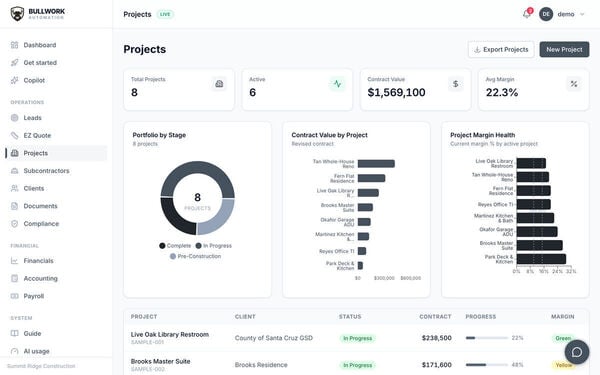Click the Contract Value dollar icon

coord(456,84)
